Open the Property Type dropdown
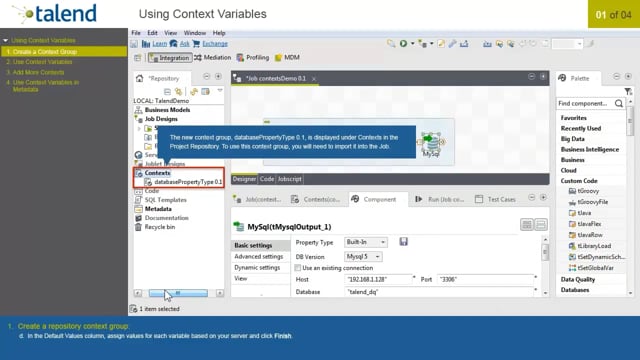The width and height of the screenshot is (640, 360). (365, 242)
